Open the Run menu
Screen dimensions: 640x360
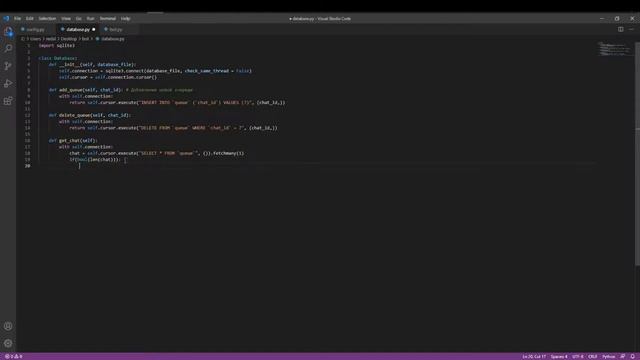click(91, 18)
